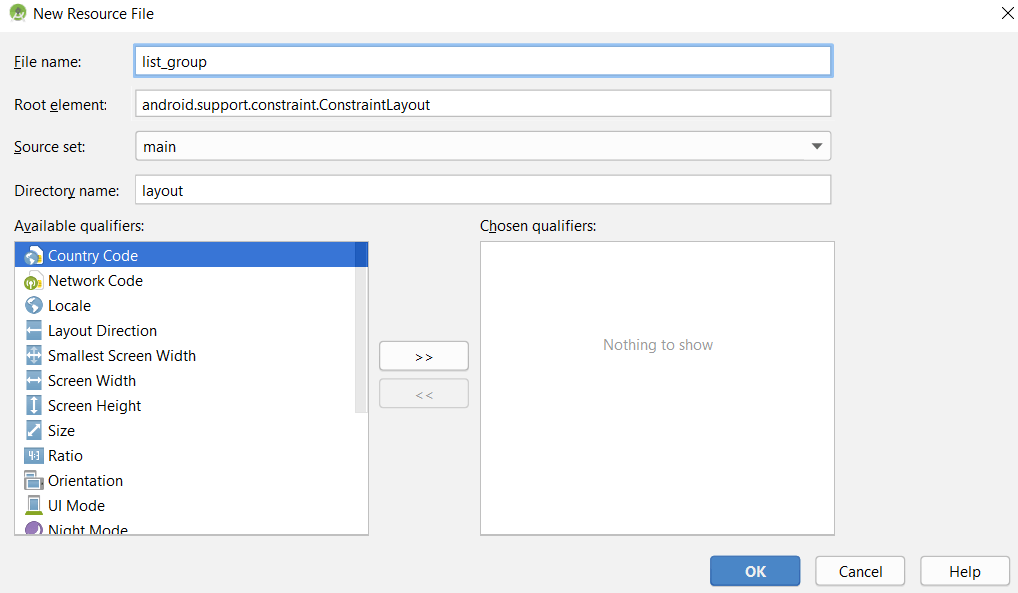
Task: Click the Directory name input field
Action: (482, 190)
